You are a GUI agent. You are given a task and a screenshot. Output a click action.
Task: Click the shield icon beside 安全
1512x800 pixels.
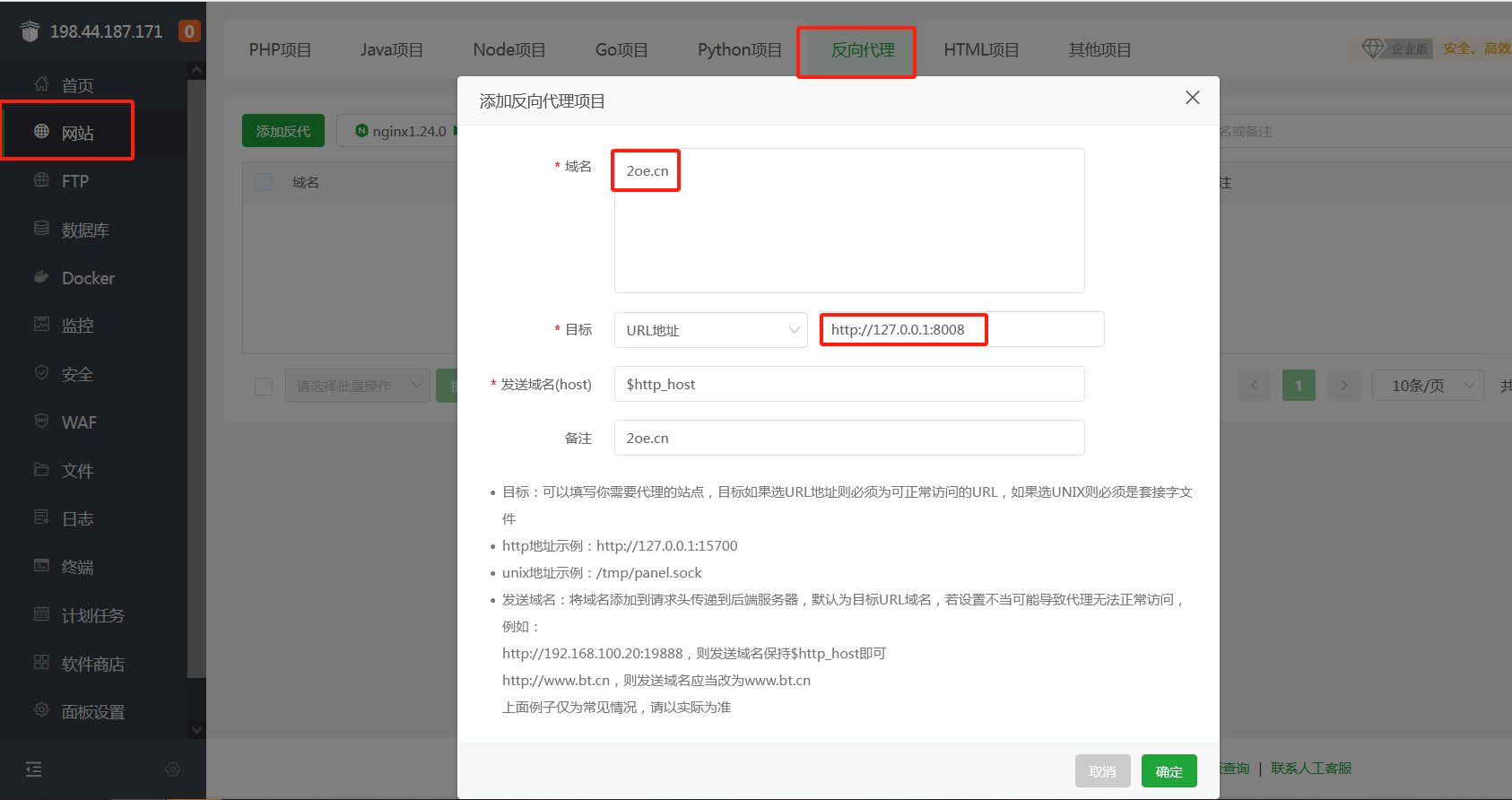[41, 373]
